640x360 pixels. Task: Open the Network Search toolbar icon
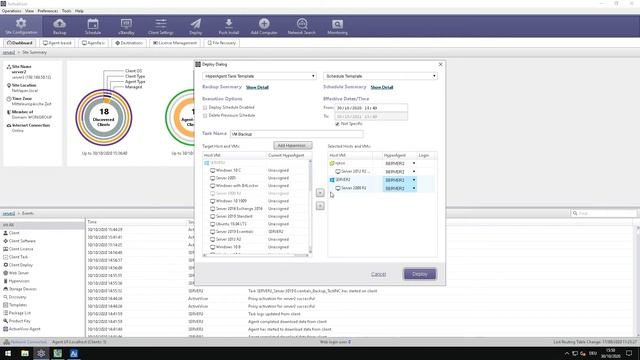302,26
